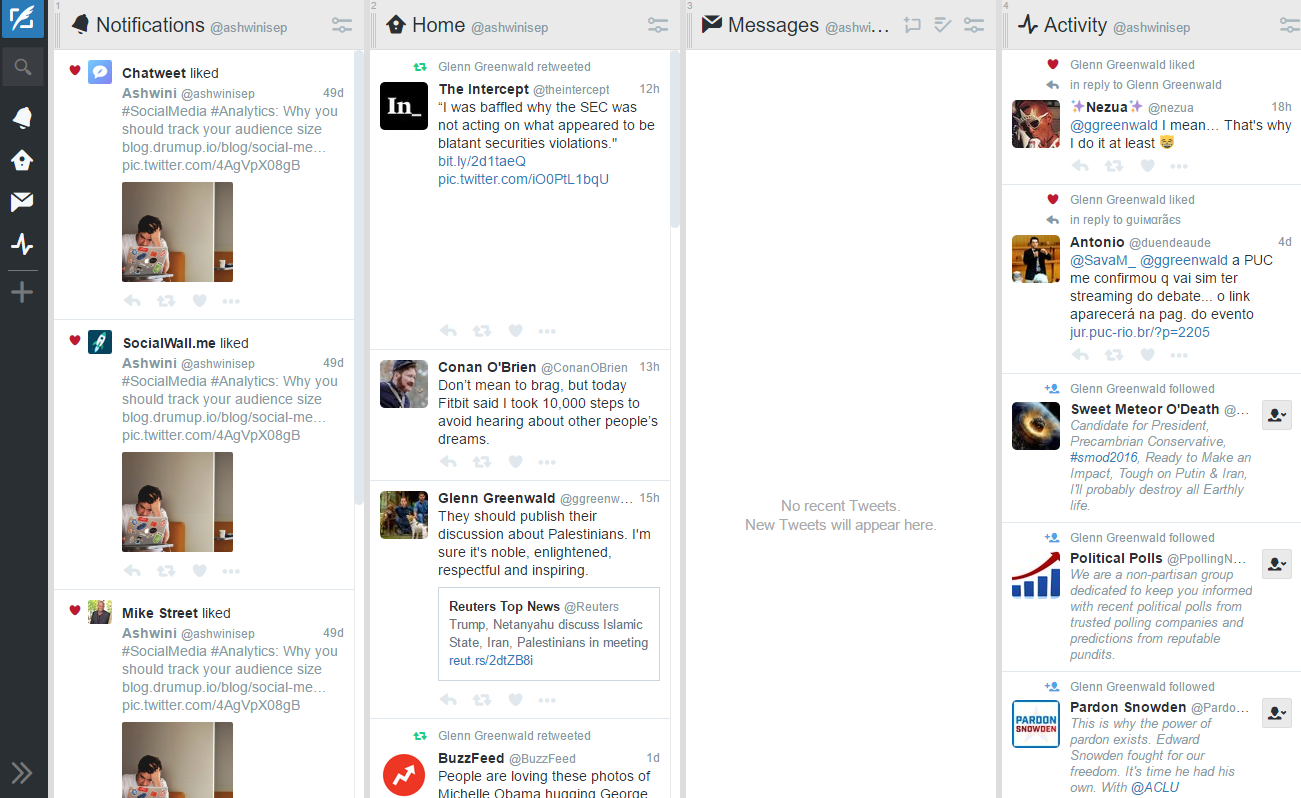Open Notifications column settings
Screen dimensions: 1301x798
pyautogui.click(x=342, y=26)
